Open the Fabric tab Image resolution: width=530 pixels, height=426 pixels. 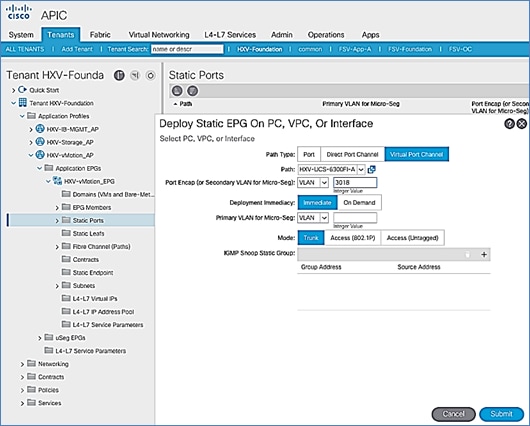click(x=100, y=34)
